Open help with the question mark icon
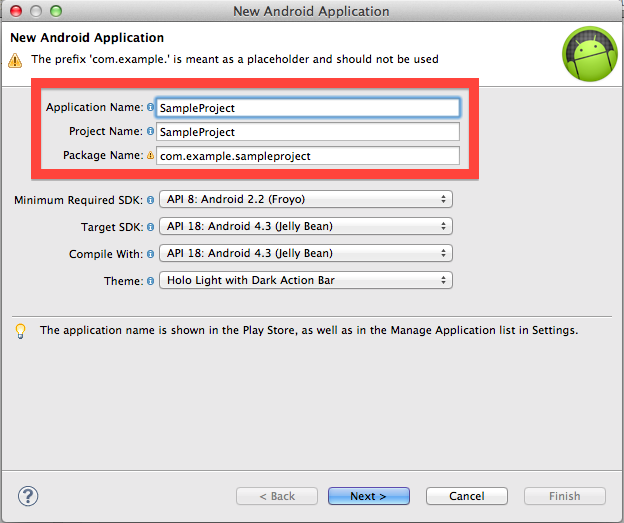624x523 pixels. tap(28, 496)
